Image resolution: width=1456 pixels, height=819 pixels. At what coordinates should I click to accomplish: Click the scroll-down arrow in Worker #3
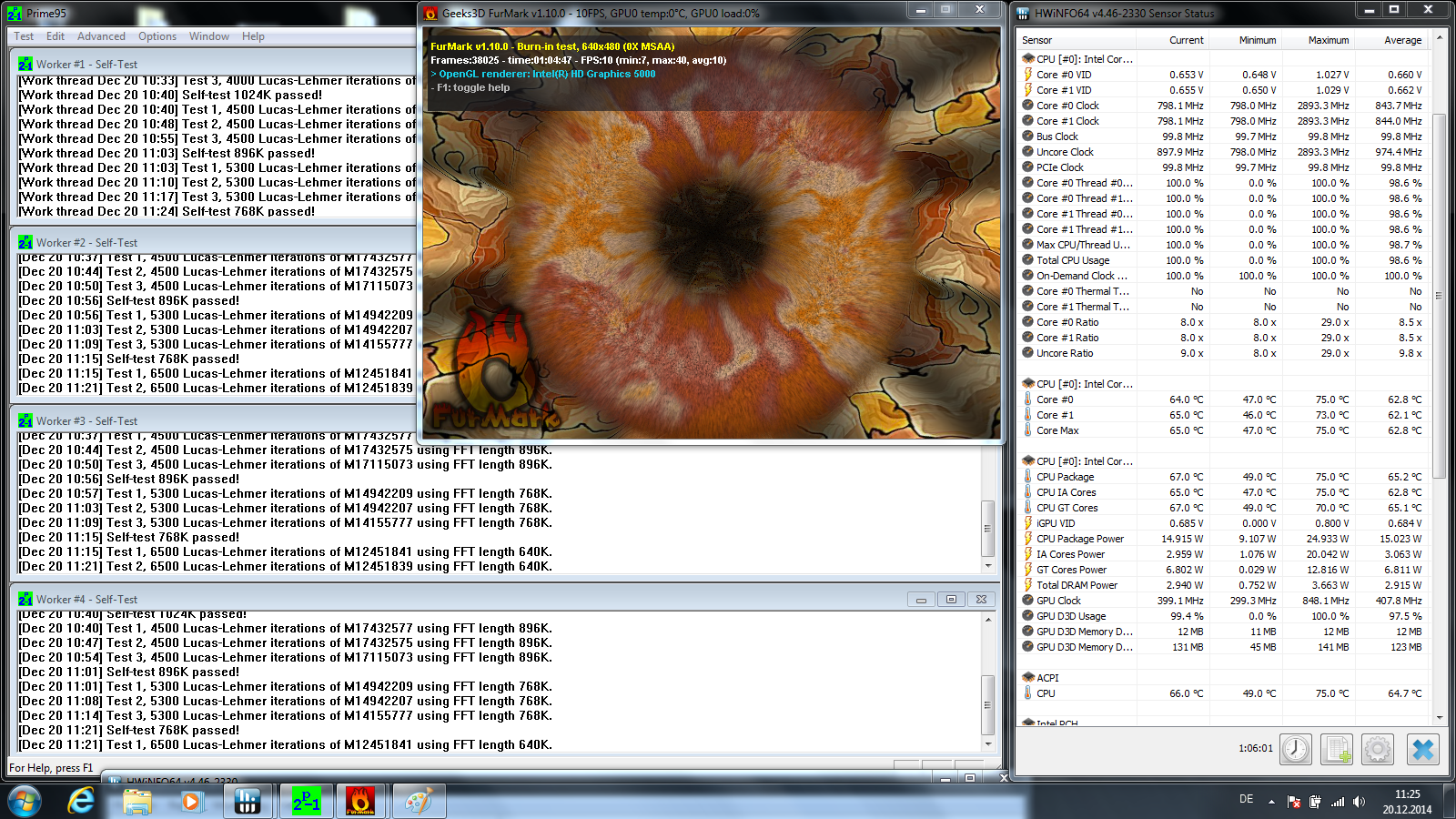[x=987, y=565]
